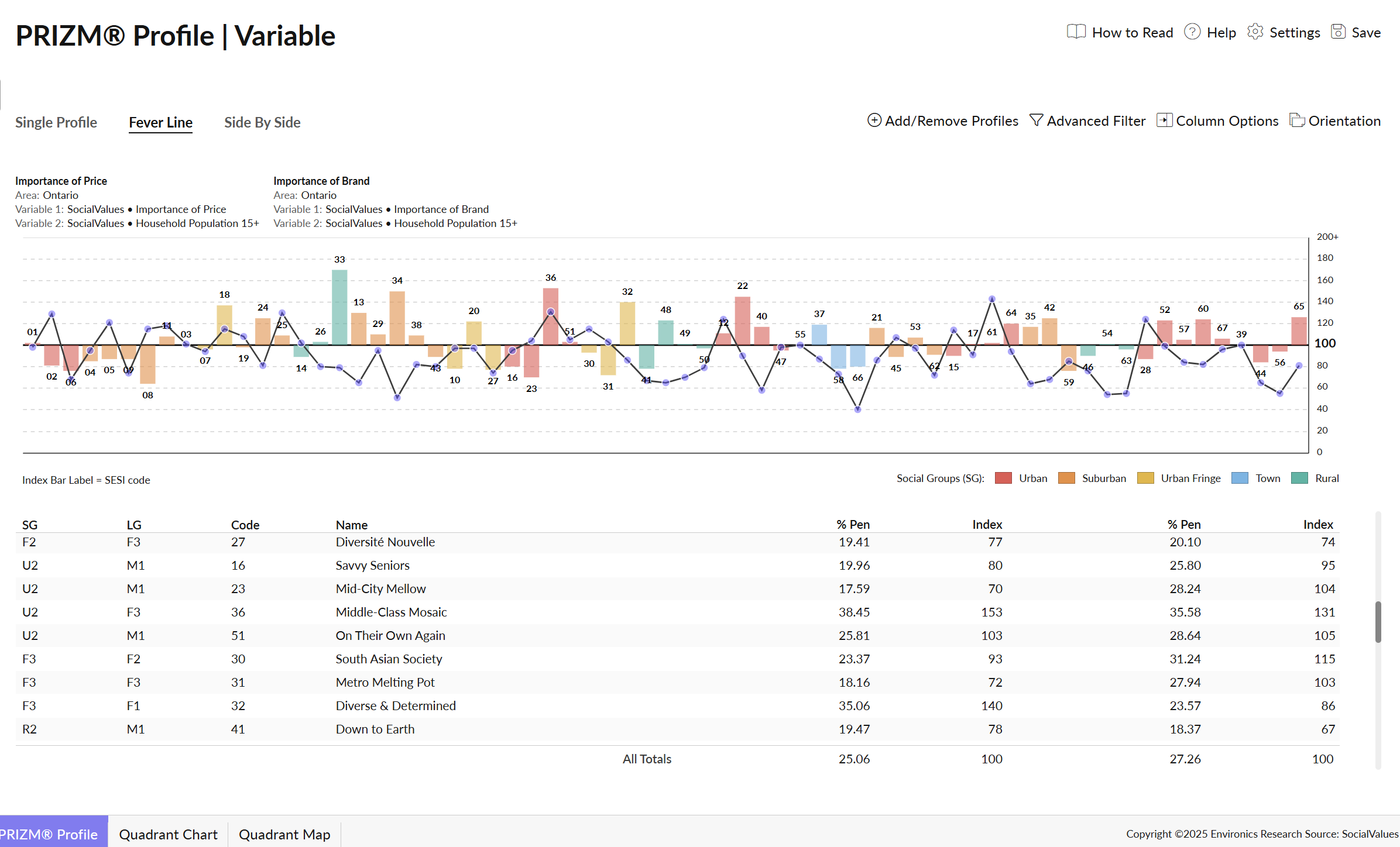
Task: Open the Column Options icon
Action: [1164, 120]
